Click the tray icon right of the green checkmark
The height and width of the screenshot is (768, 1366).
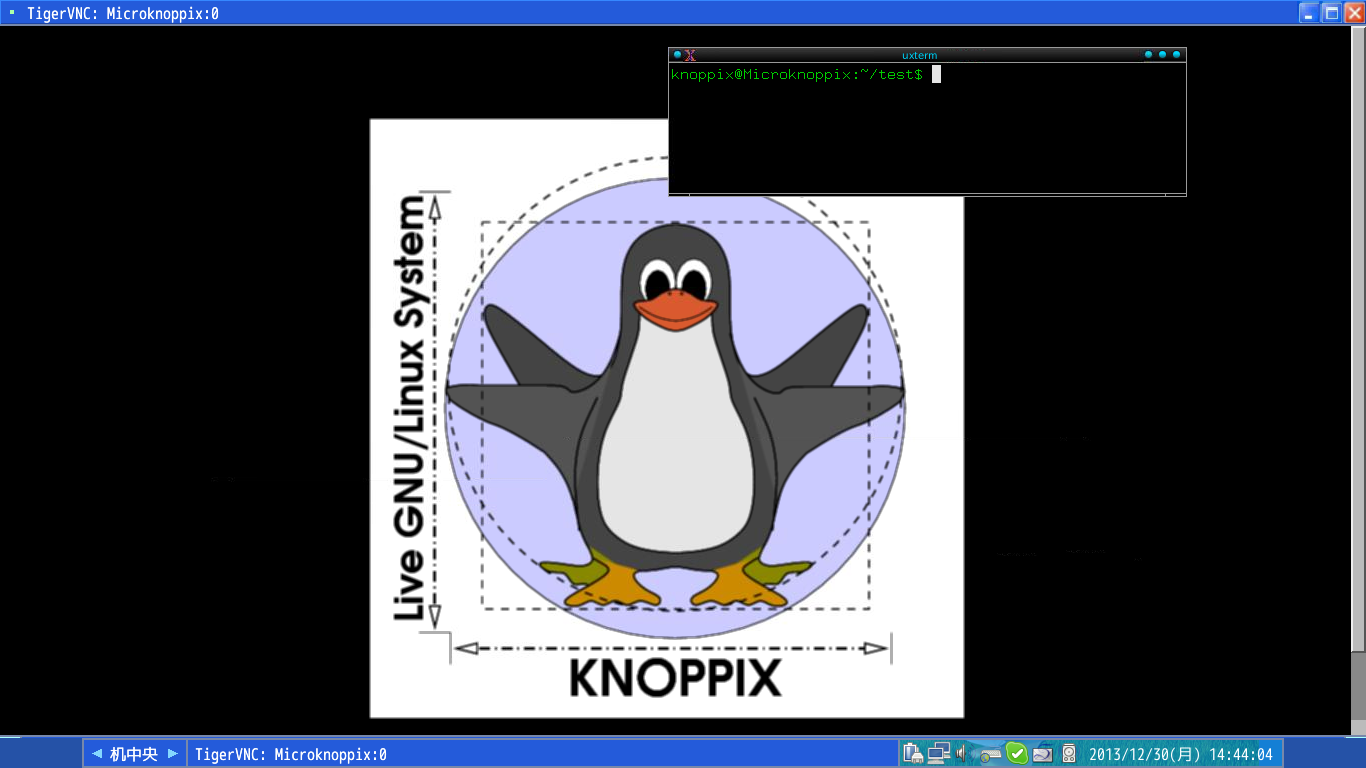click(x=1043, y=754)
